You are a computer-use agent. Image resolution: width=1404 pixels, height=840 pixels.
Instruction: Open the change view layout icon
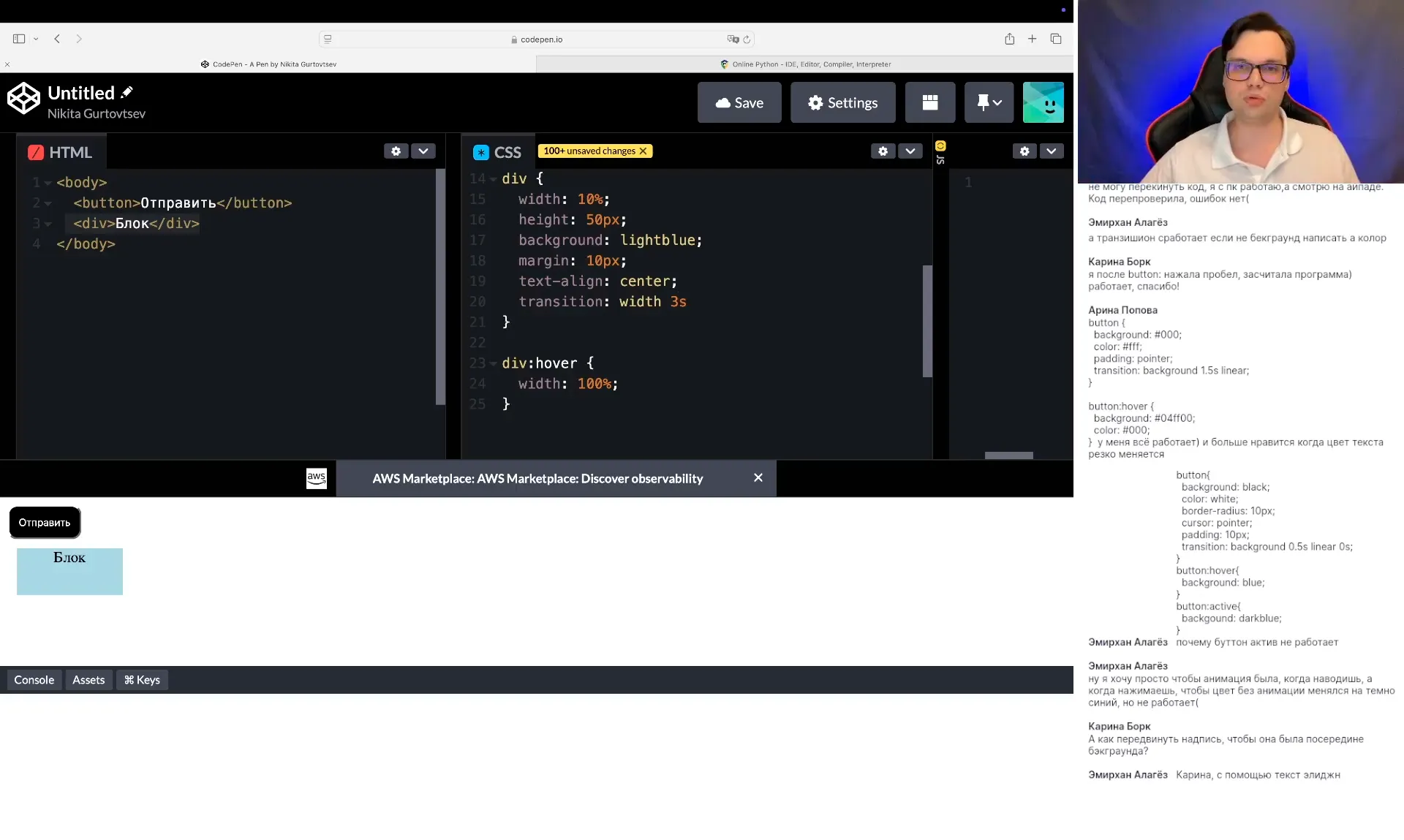point(929,102)
